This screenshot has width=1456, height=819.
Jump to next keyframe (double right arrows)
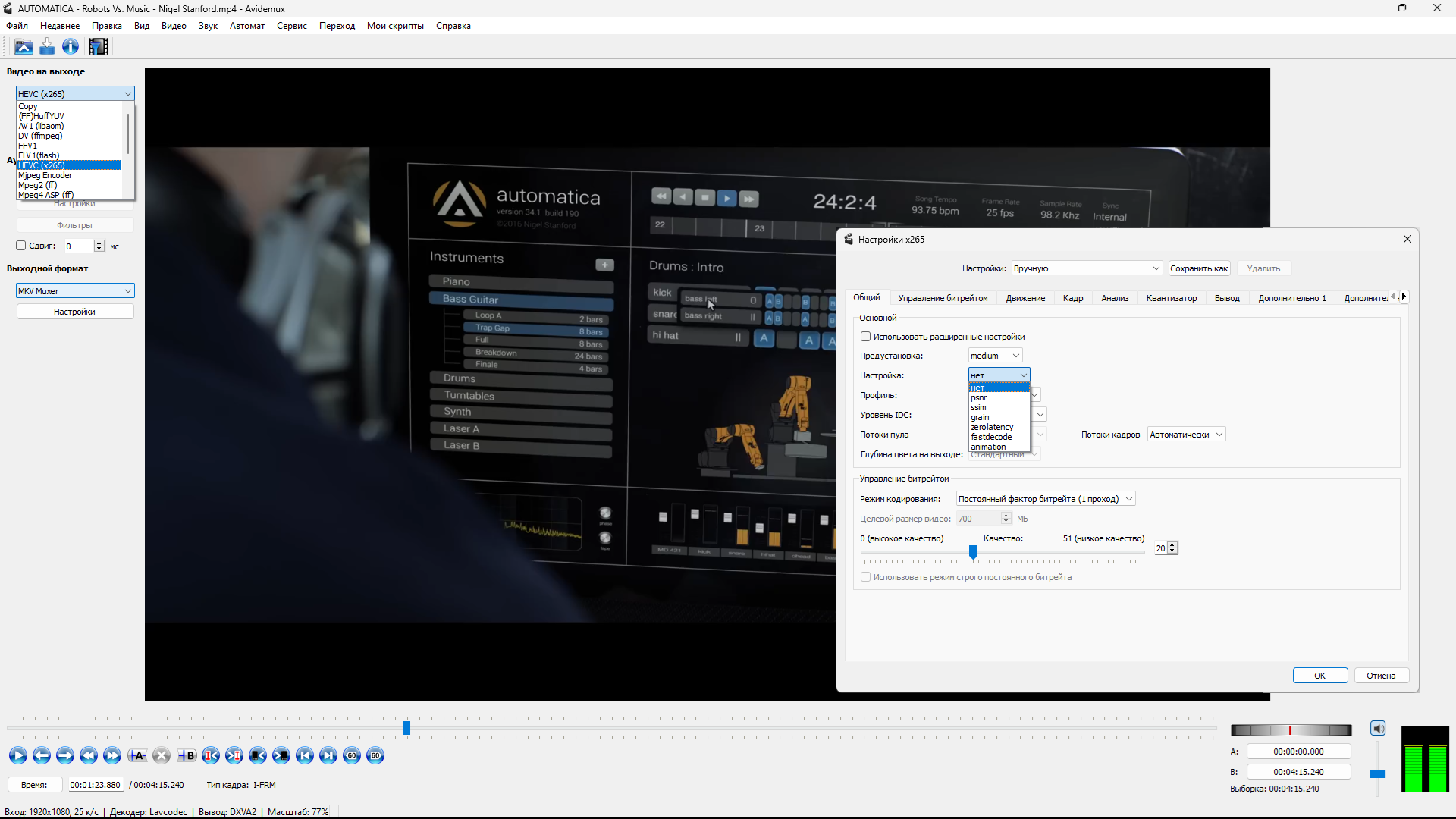112,755
